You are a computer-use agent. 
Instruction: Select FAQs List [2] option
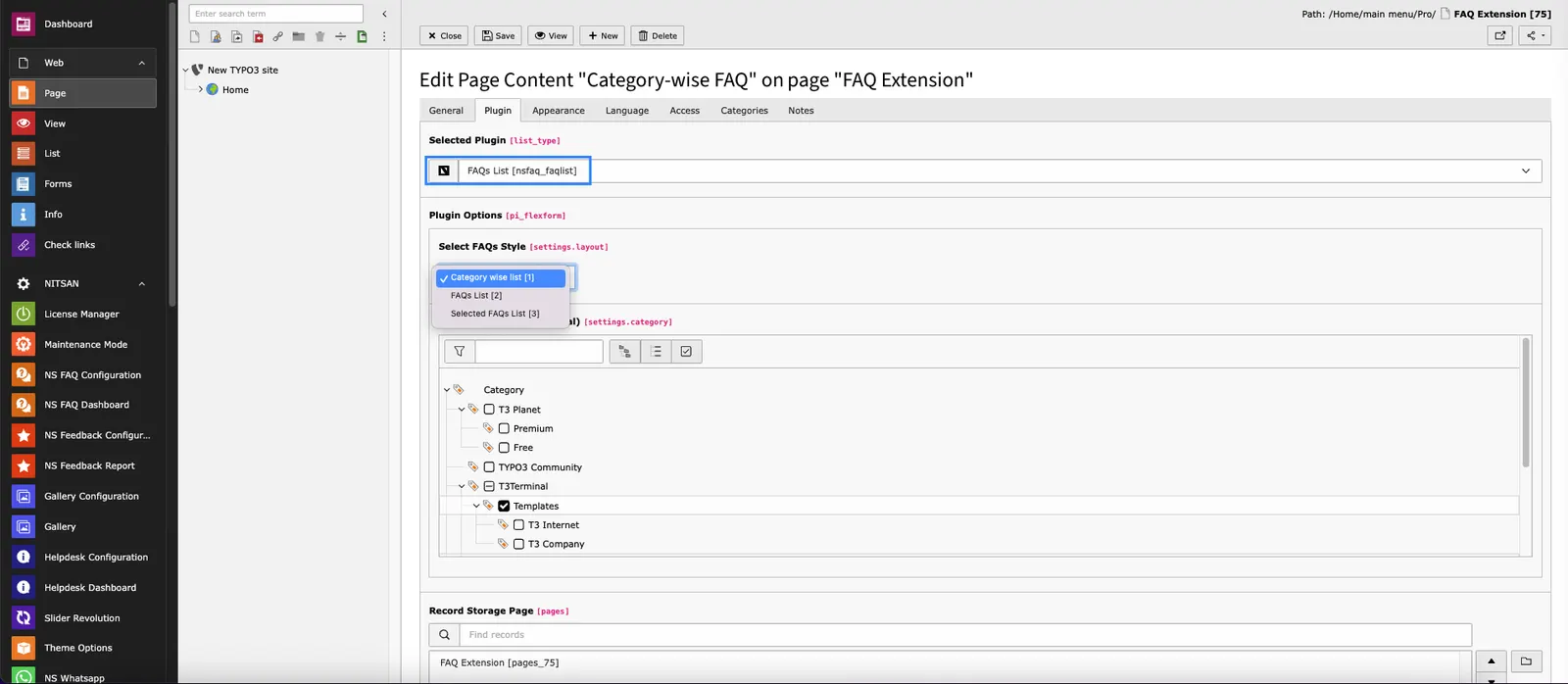500,295
